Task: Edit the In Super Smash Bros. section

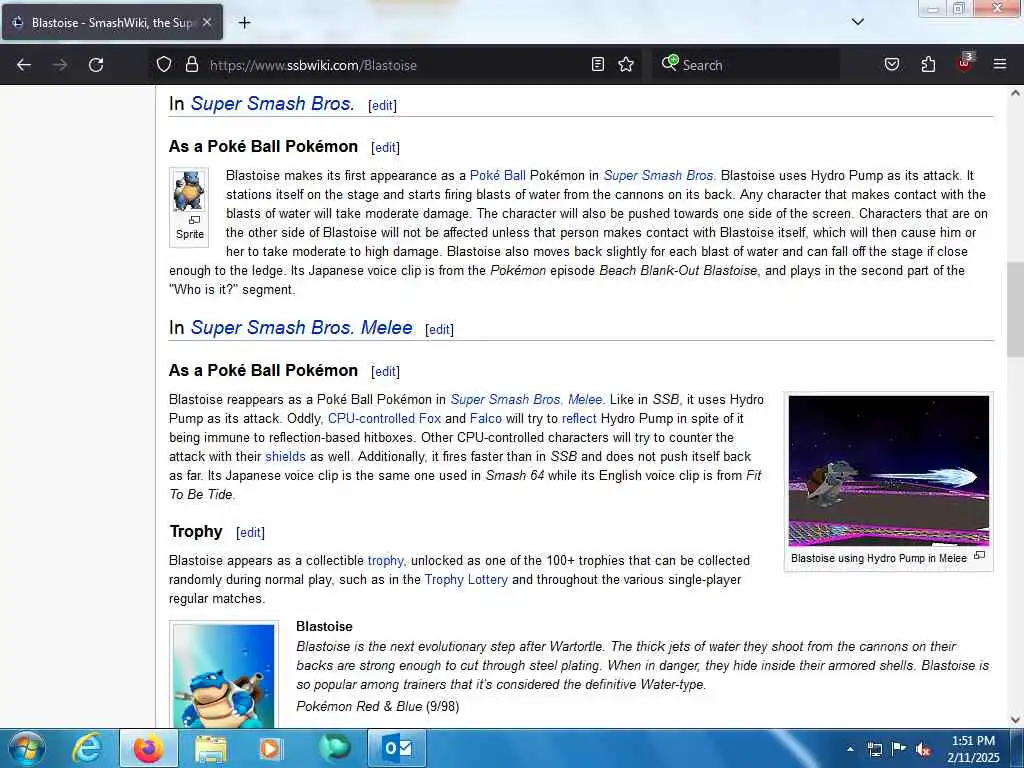Action: click(382, 105)
